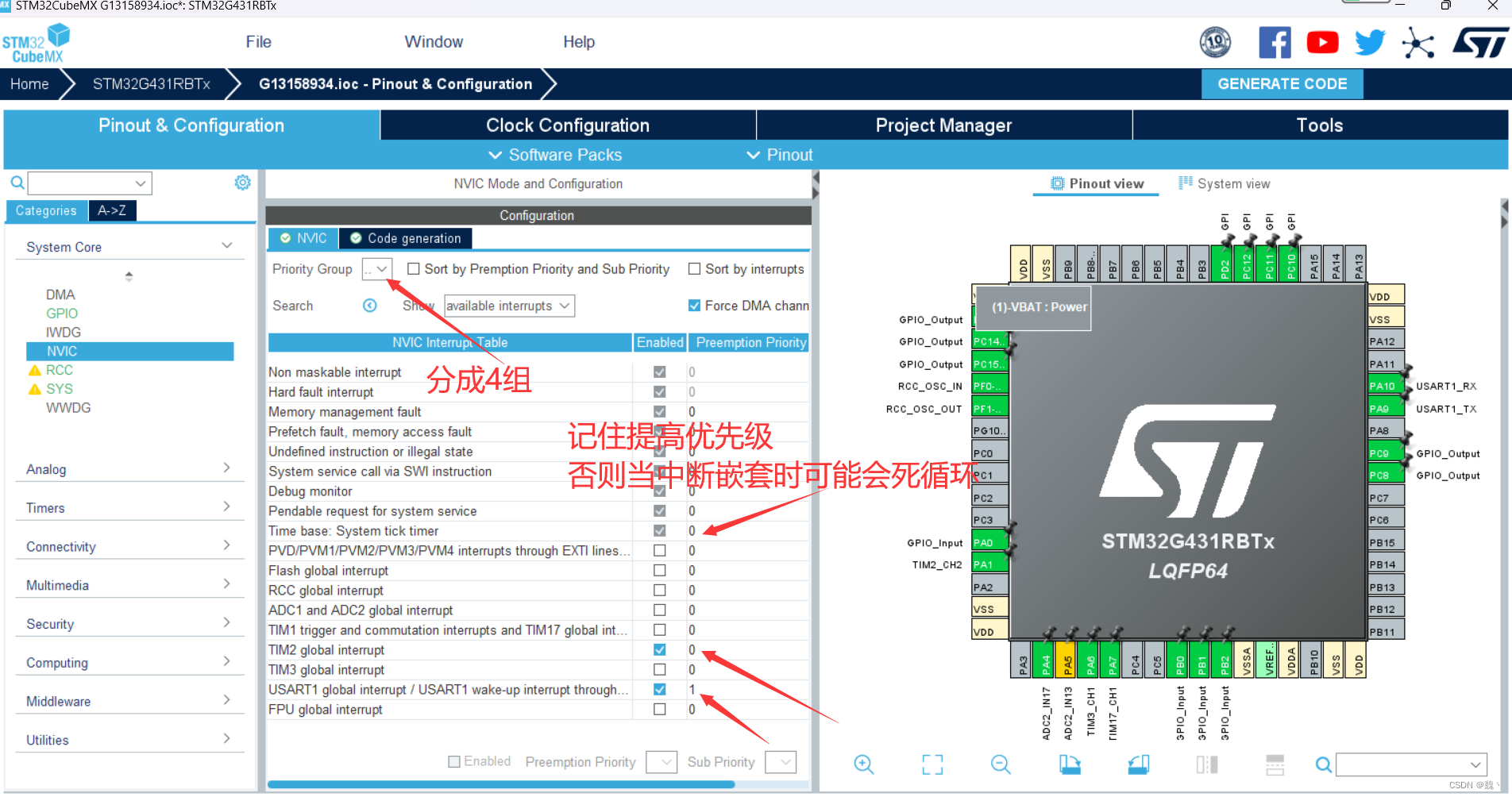This screenshot has height=797, width=1512.
Task: Click the 10-year anniversary badge icon
Action: [1215, 42]
